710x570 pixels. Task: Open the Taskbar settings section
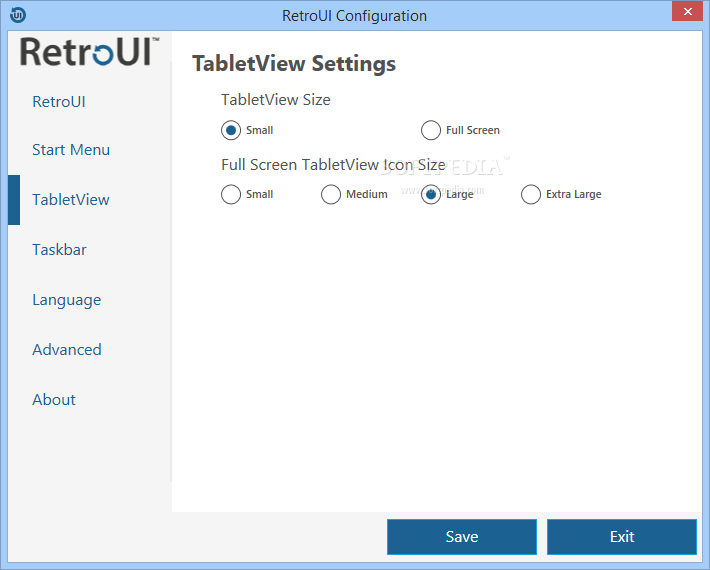pyautogui.click(x=59, y=249)
